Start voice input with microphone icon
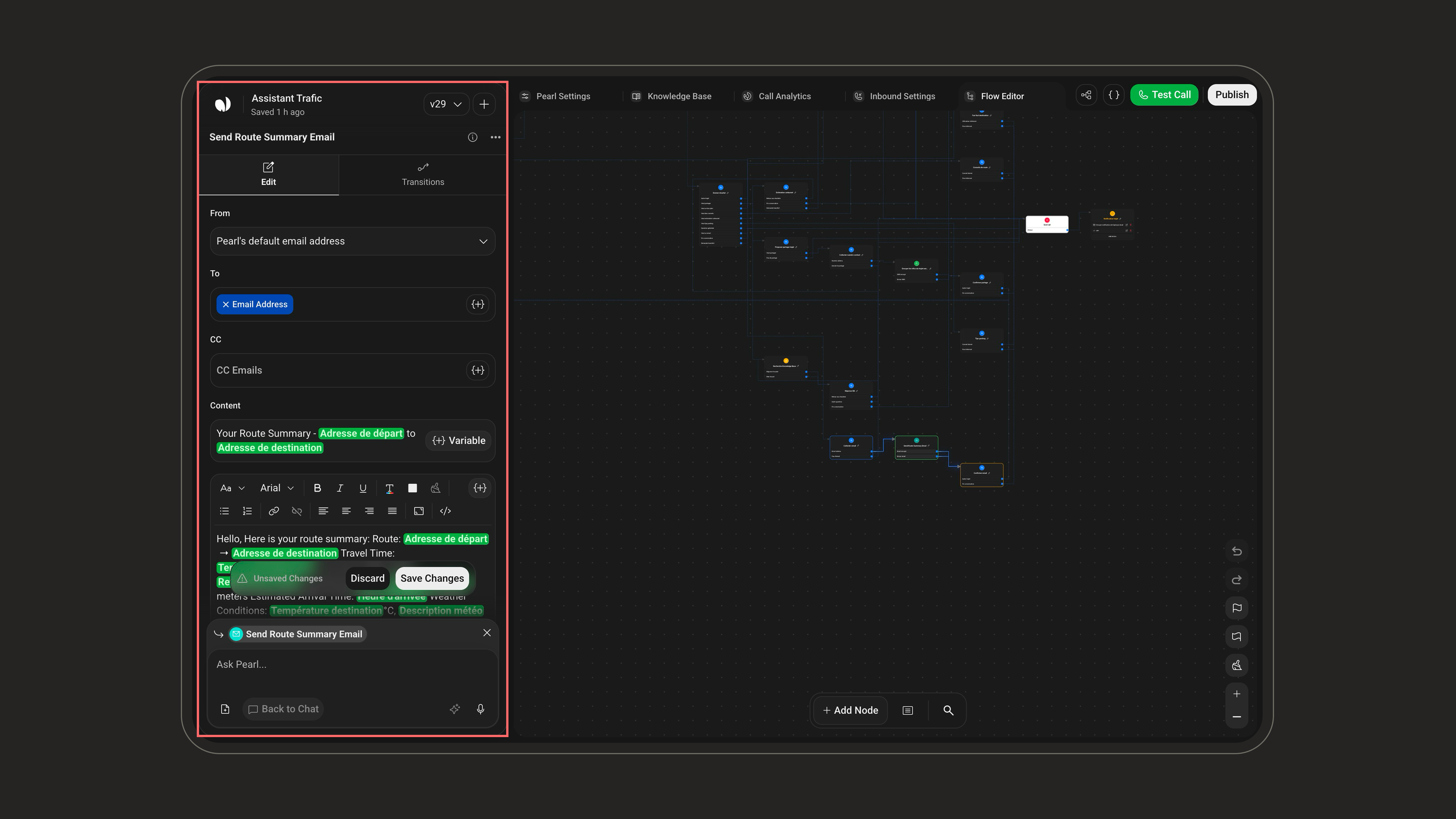Viewport: 1456px width, 819px height. coord(480,709)
